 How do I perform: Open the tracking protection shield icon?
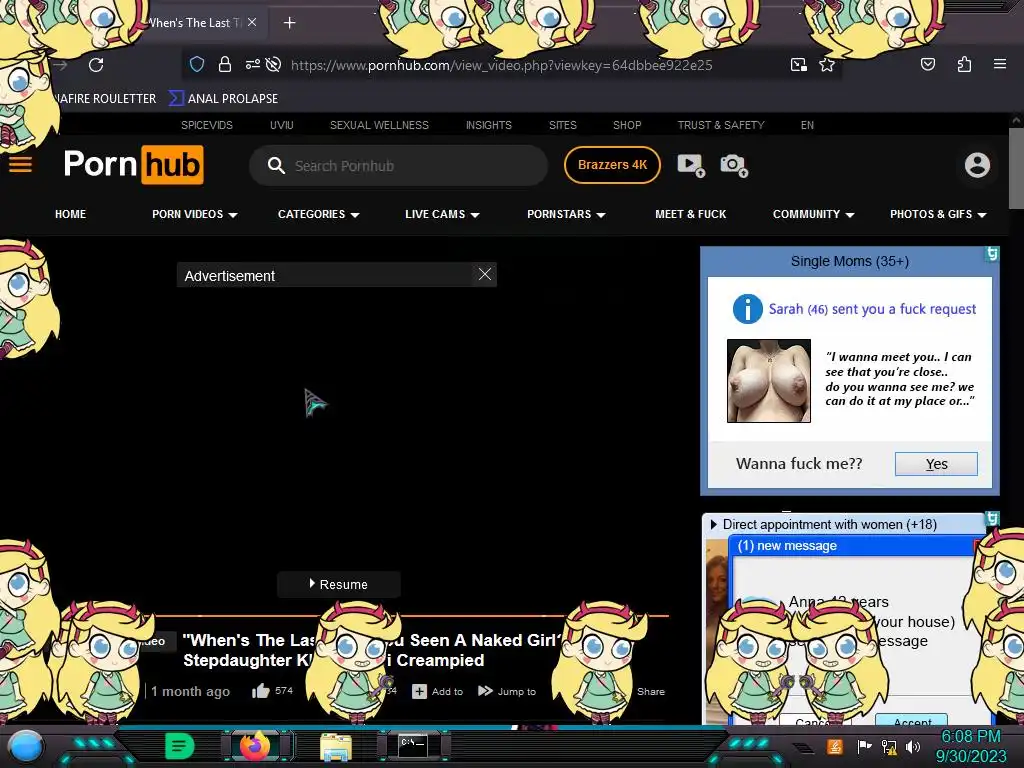click(197, 64)
